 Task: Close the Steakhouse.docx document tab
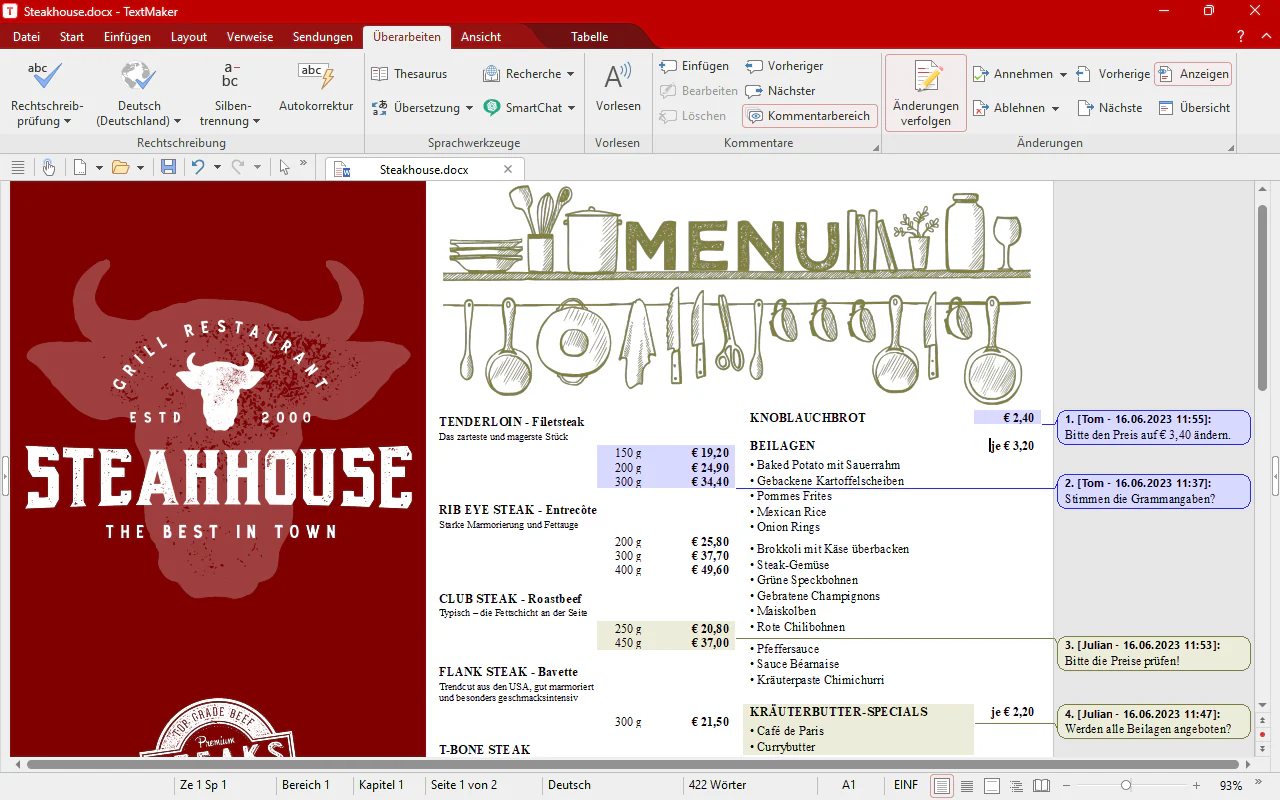[508, 169]
